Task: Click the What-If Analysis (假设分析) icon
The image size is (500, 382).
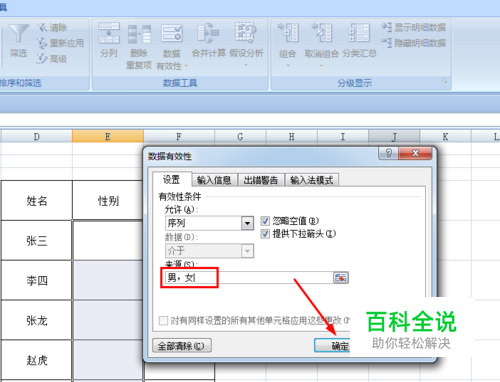Action: click(x=246, y=32)
